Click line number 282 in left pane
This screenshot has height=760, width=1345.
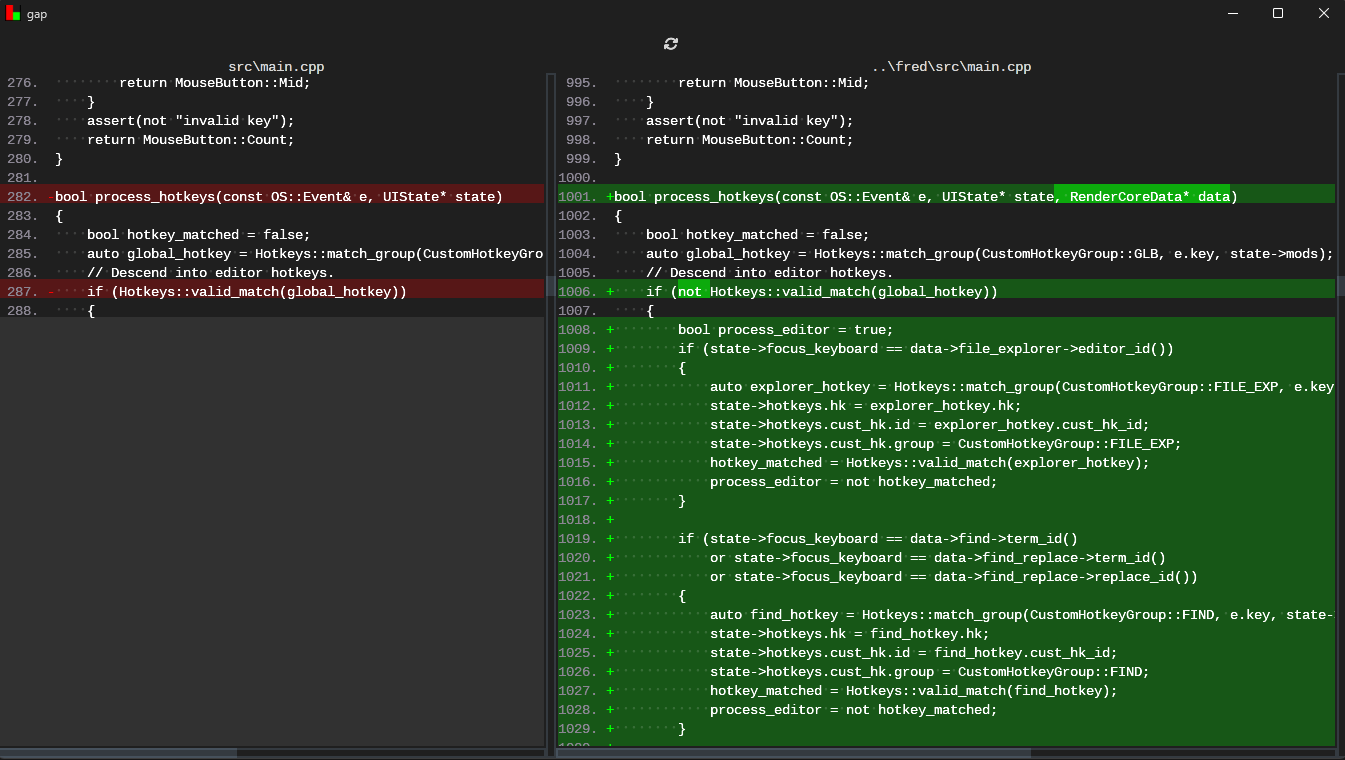click(22, 197)
